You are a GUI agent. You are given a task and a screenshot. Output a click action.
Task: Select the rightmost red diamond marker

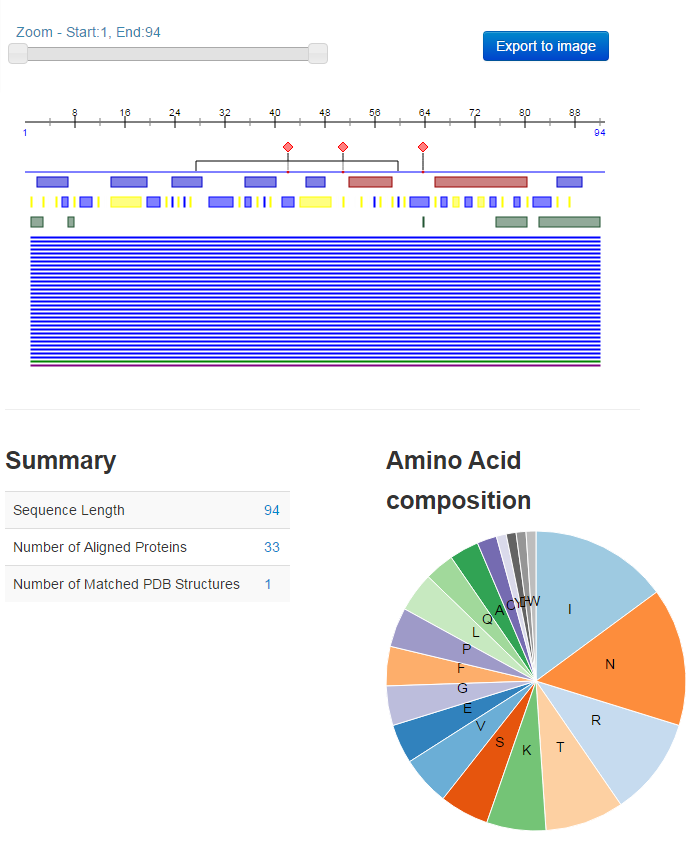click(x=423, y=147)
